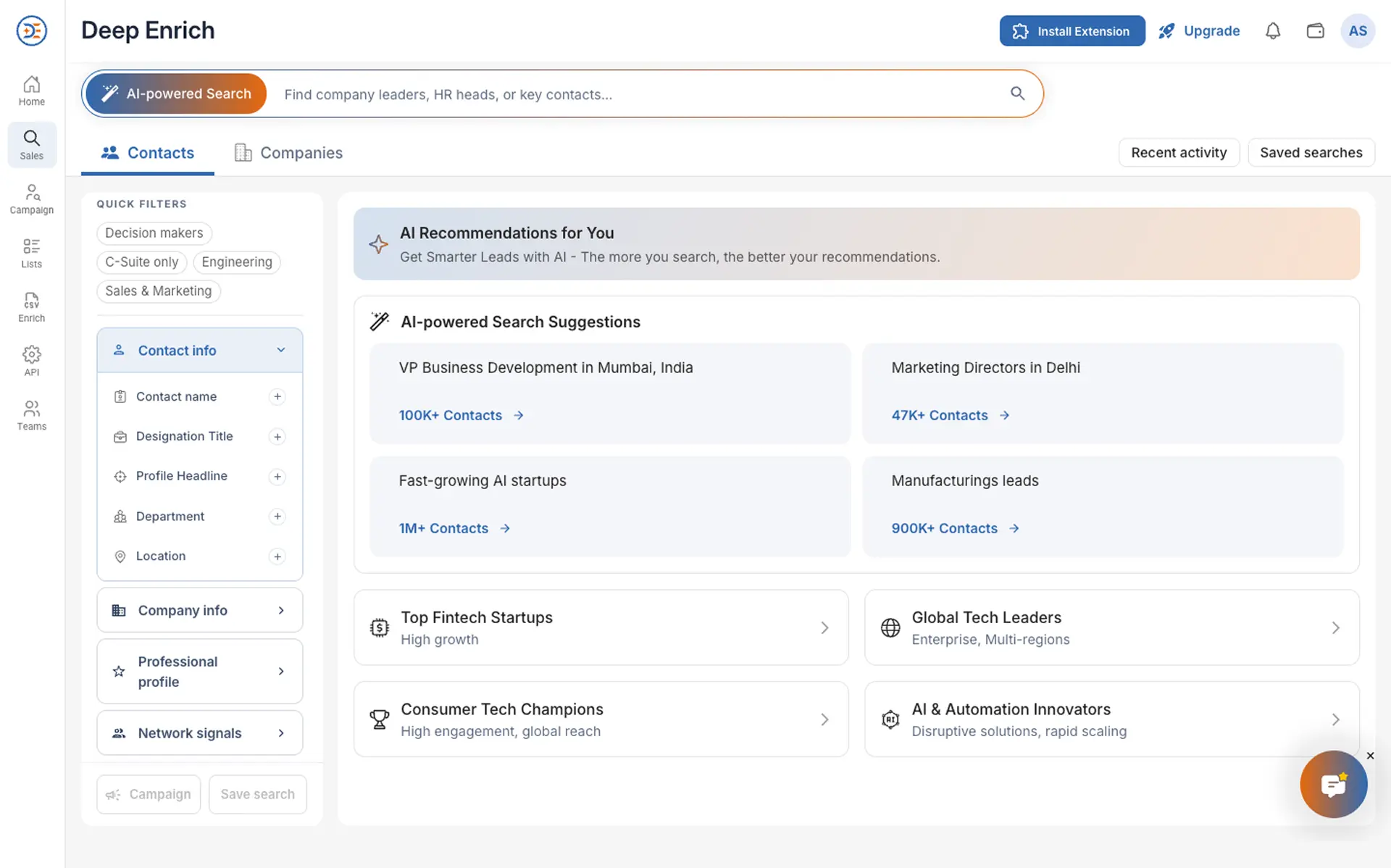Add a Location filter with plus

click(x=277, y=556)
